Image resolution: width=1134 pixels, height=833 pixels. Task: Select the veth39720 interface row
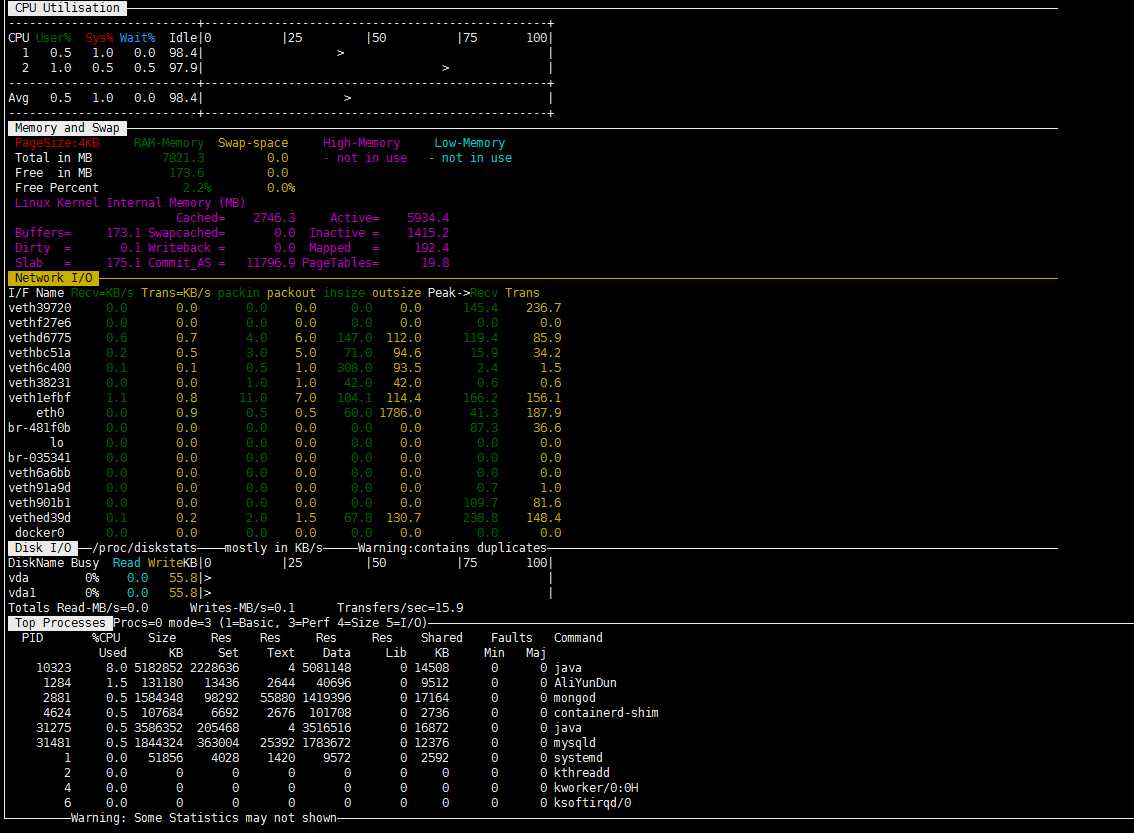[x=284, y=308]
